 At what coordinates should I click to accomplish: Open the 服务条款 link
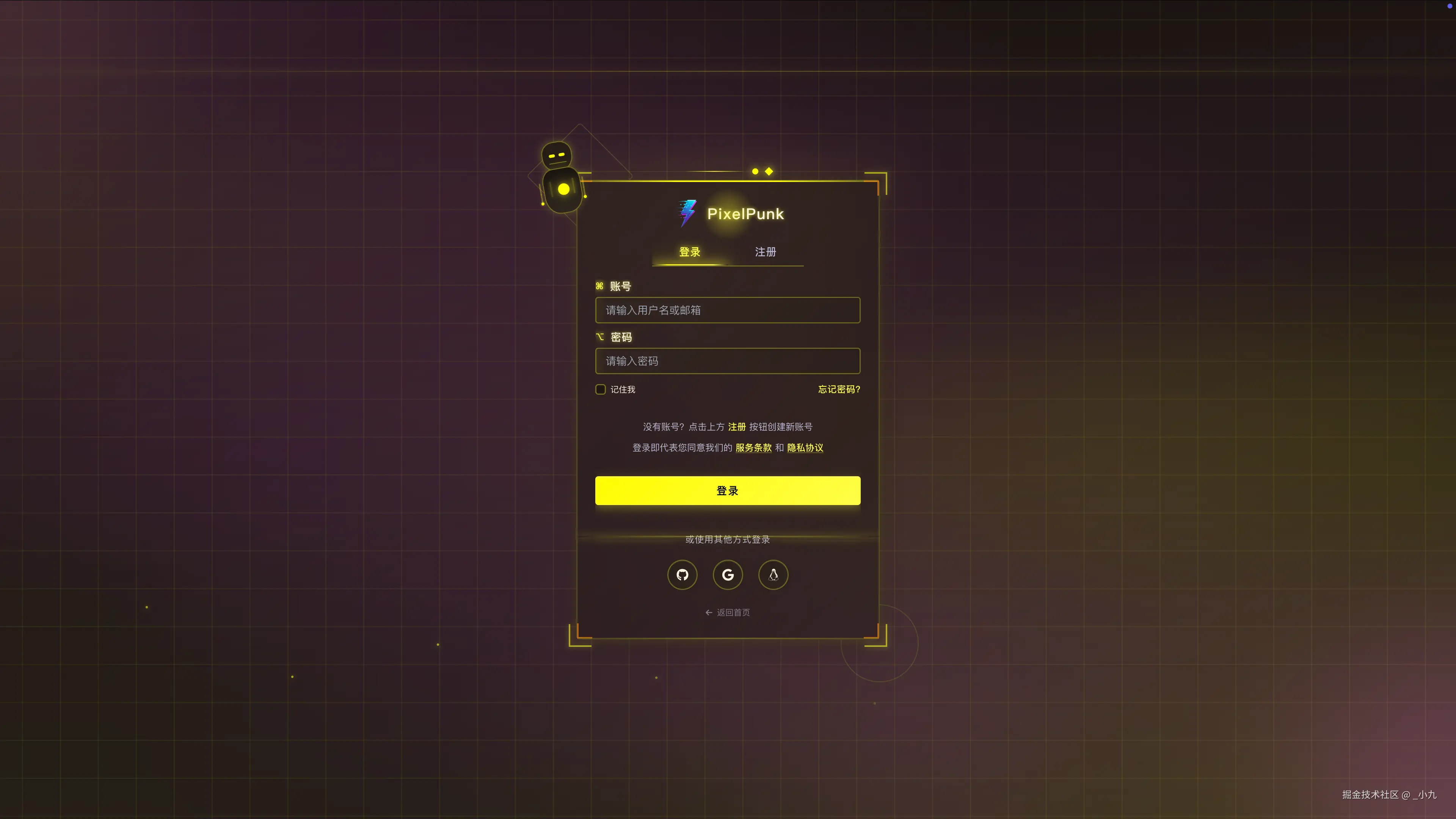point(753,448)
